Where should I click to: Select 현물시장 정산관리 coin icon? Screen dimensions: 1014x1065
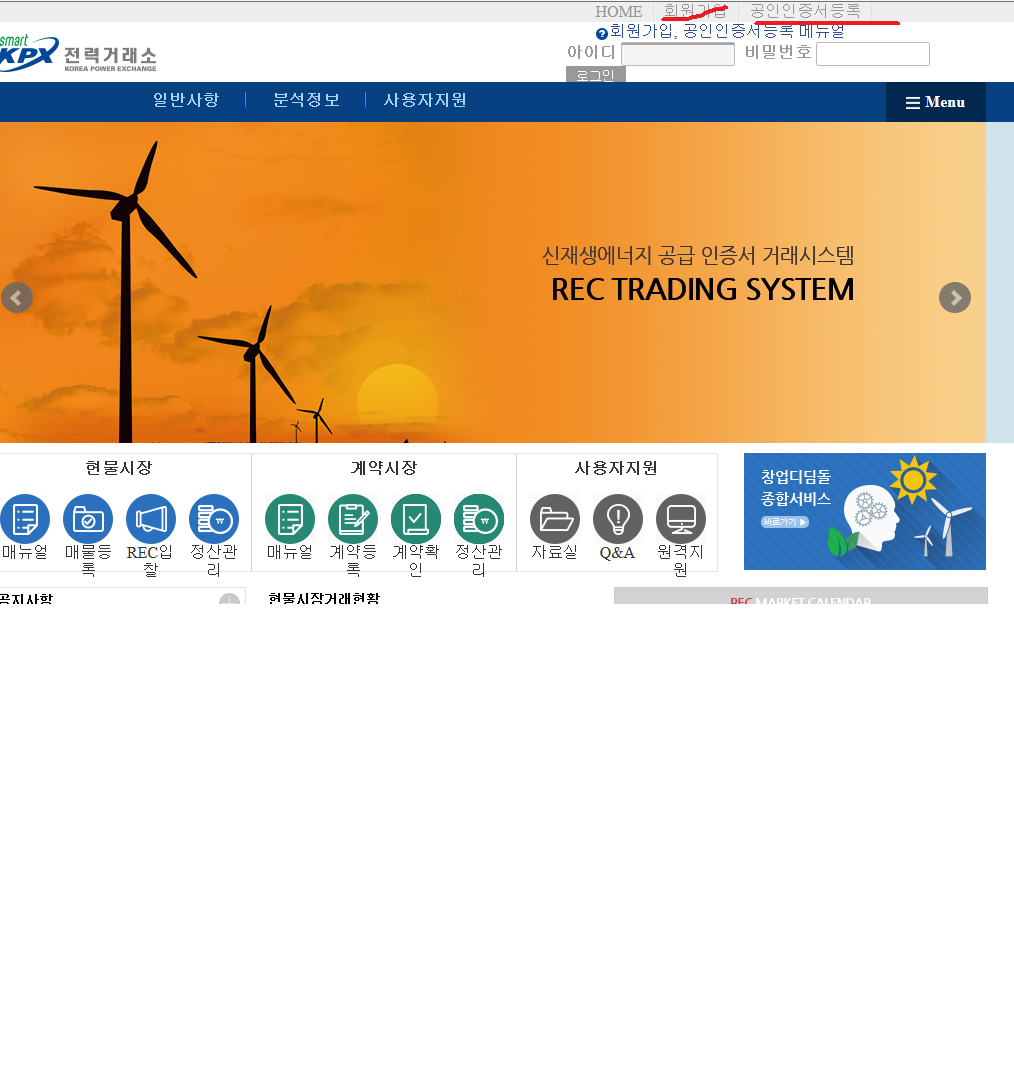pyautogui.click(x=214, y=519)
